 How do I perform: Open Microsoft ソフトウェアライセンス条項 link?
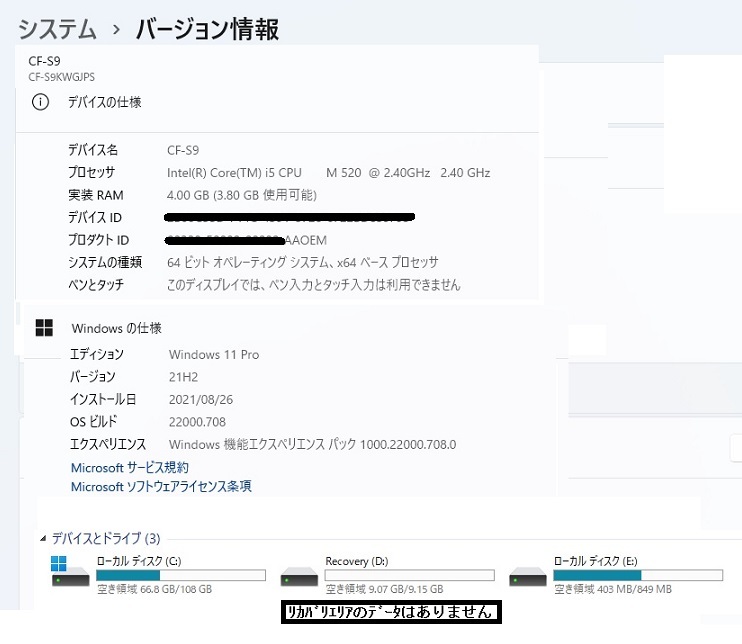pyautogui.click(x=161, y=486)
